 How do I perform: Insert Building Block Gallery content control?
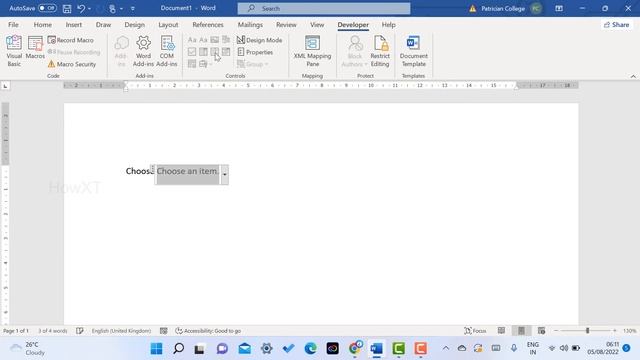(x=226, y=40)
